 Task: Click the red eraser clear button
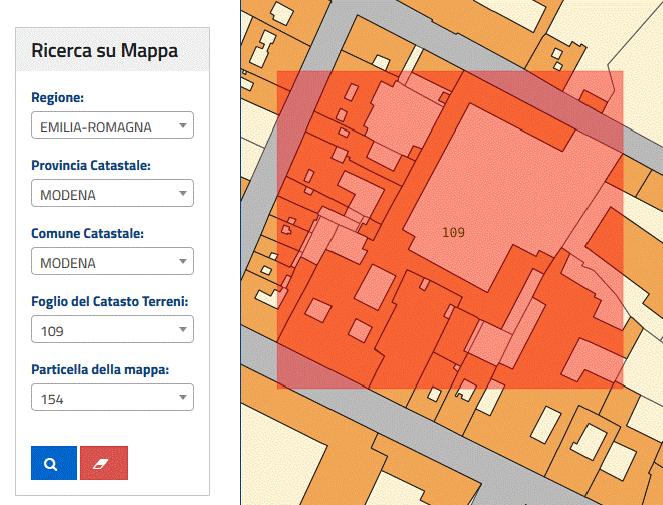click(x=104, y=463)
